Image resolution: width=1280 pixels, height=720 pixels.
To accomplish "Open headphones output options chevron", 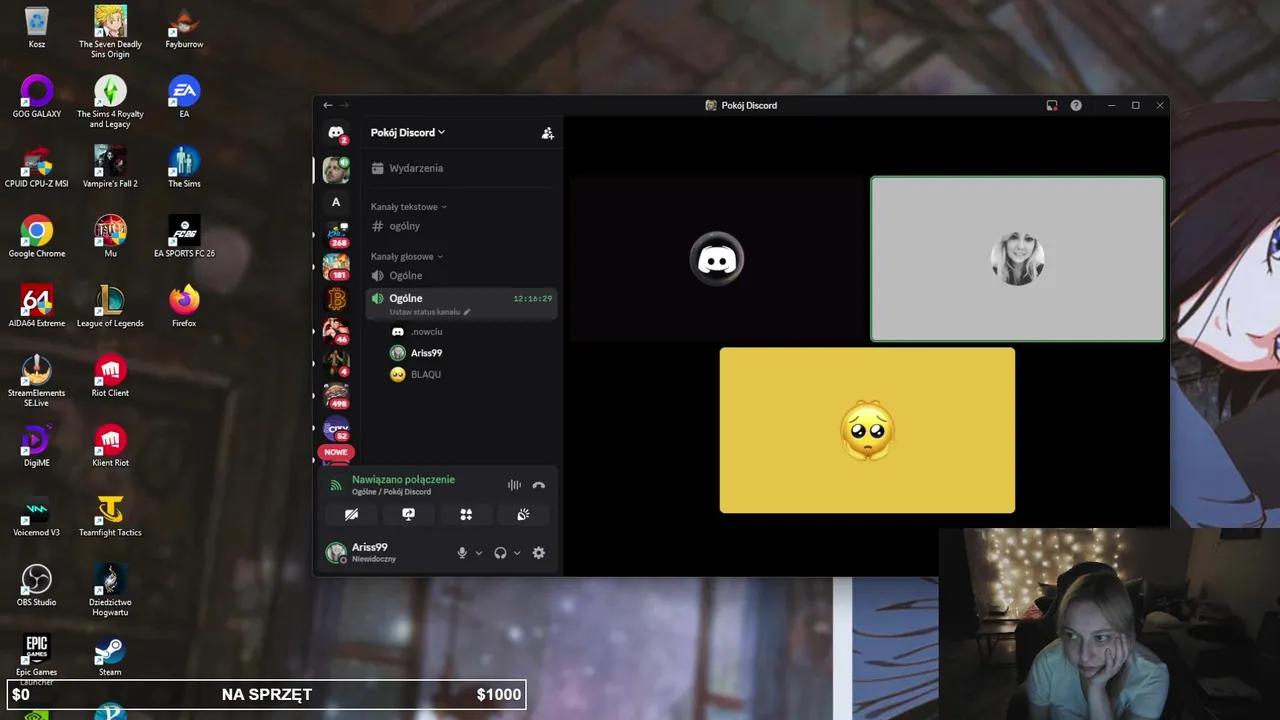I will 517,553.
